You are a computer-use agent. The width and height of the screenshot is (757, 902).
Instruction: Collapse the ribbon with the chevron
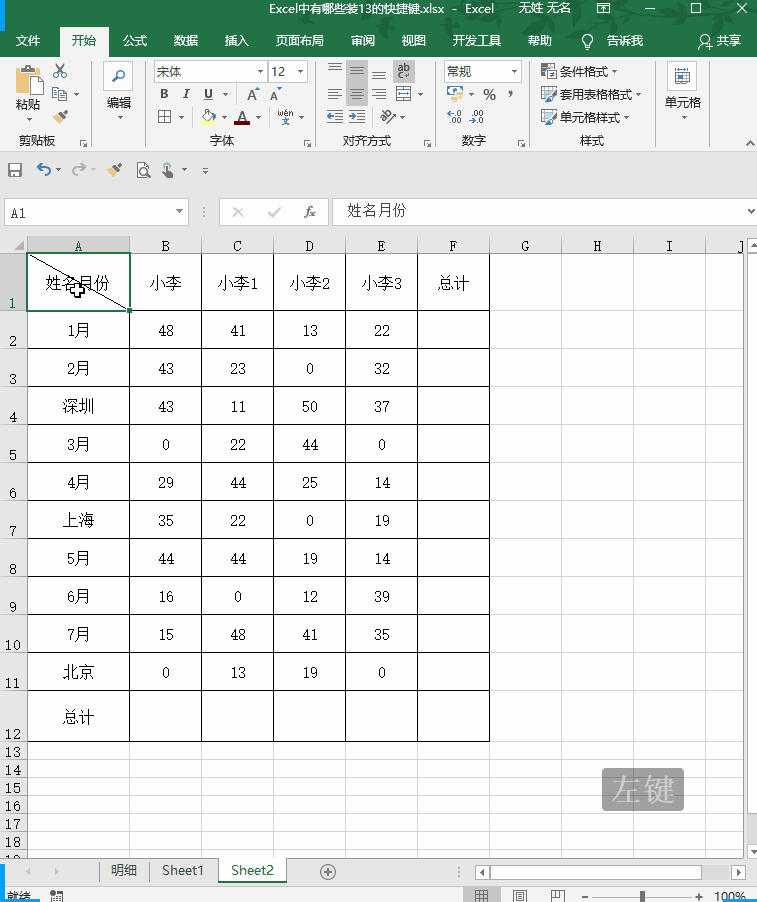[x=750, y=143]
